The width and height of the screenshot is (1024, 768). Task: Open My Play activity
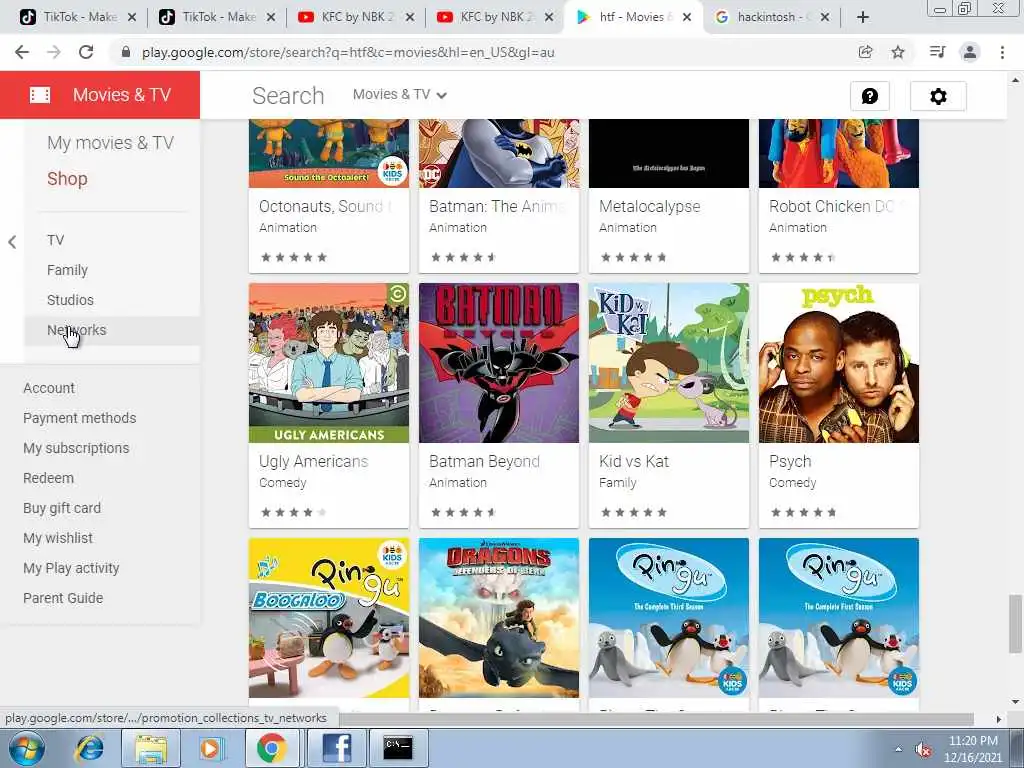tap(71, 569)
